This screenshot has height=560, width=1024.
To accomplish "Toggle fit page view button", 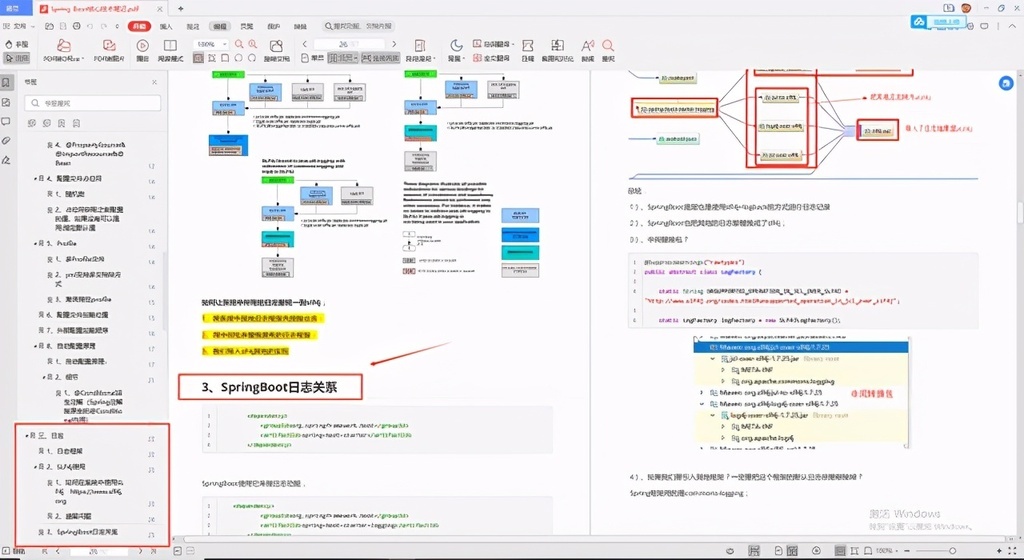I will click(x=225, y=58).
